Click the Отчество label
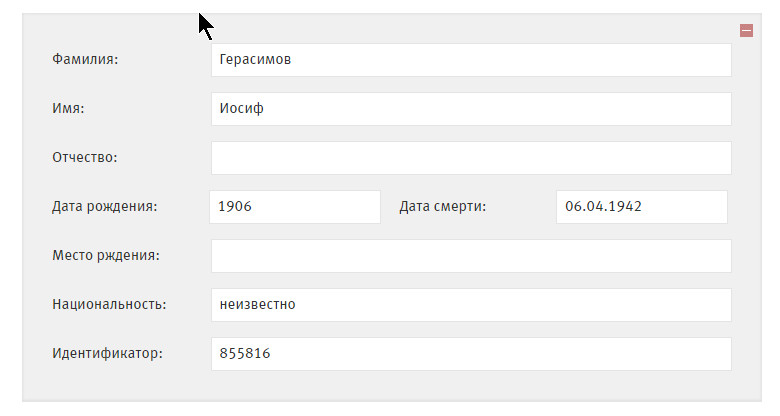780x416 pixels. 85,158
